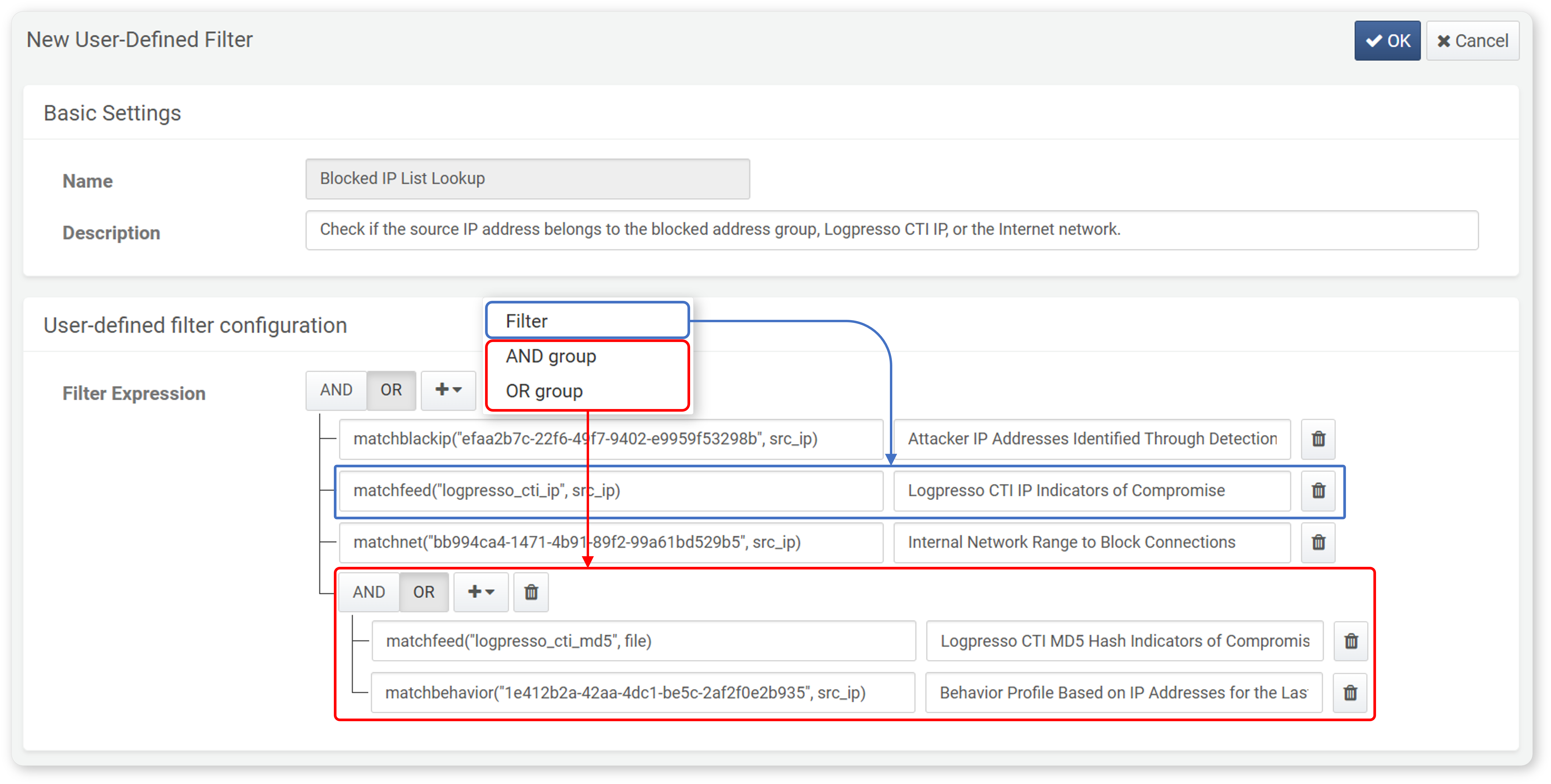Viewport: 1551px width, 784px height.
Task: Edit the matchfeed logpresso_cti_md5 expression field
Action: 644,641
